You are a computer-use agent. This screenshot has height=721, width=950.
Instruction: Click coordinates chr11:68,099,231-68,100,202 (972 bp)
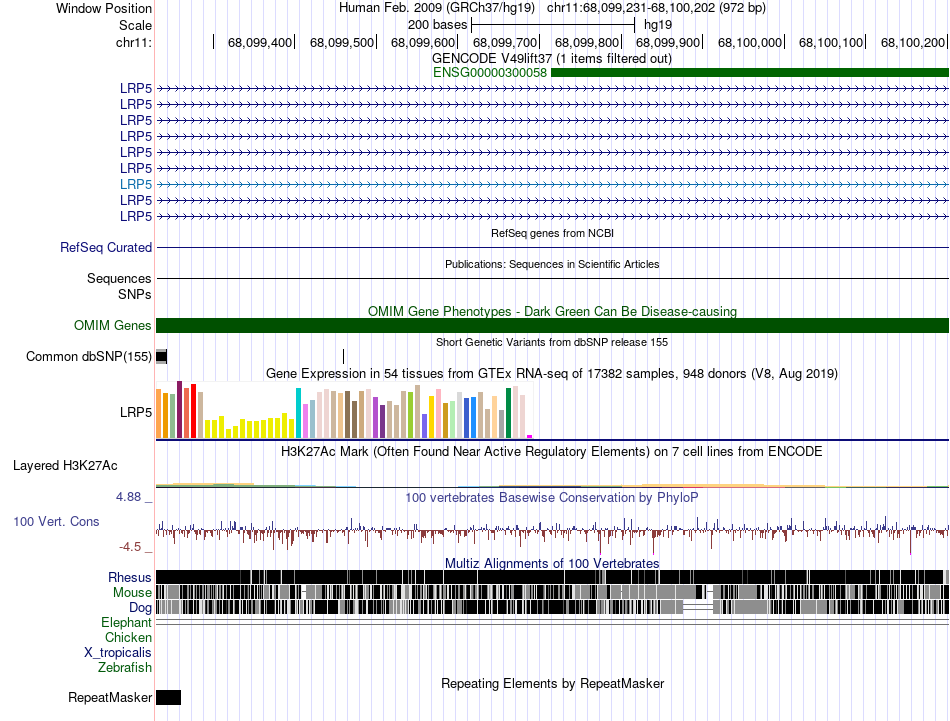pos(656,8)
